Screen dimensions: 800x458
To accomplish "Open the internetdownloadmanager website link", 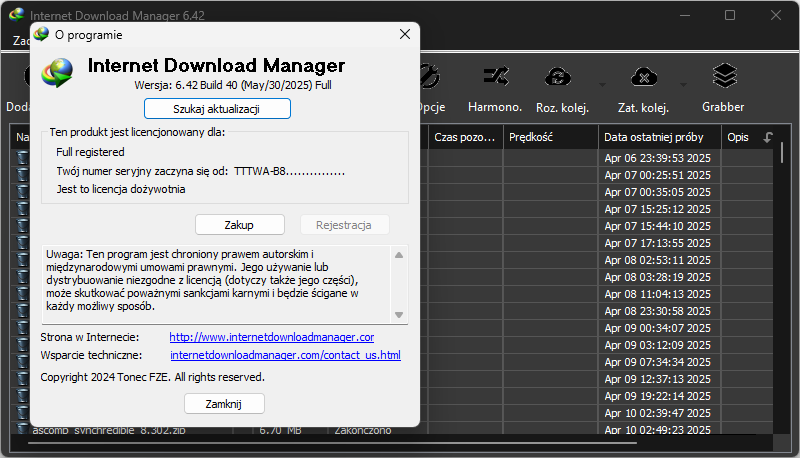I will 271,337.
